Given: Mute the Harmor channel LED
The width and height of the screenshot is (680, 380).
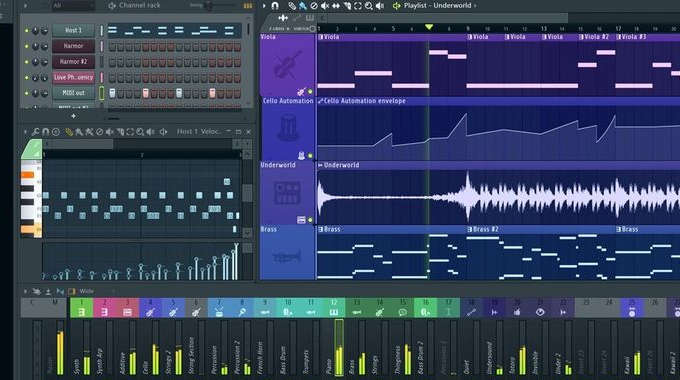Looking at the screenshot, I should [x=26, y=46].
